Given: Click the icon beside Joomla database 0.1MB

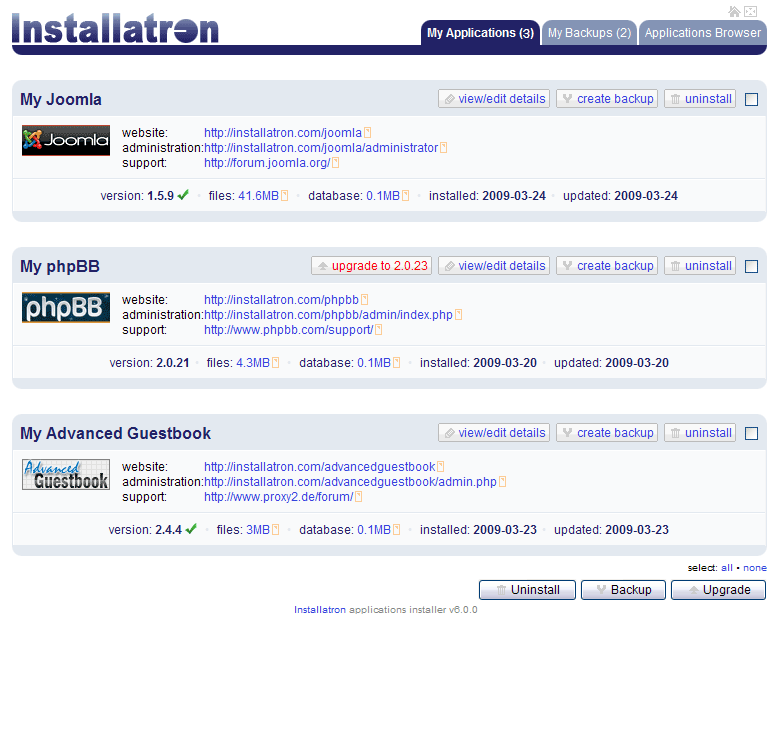Looking at the screenshot, I should tap(406, 196).
